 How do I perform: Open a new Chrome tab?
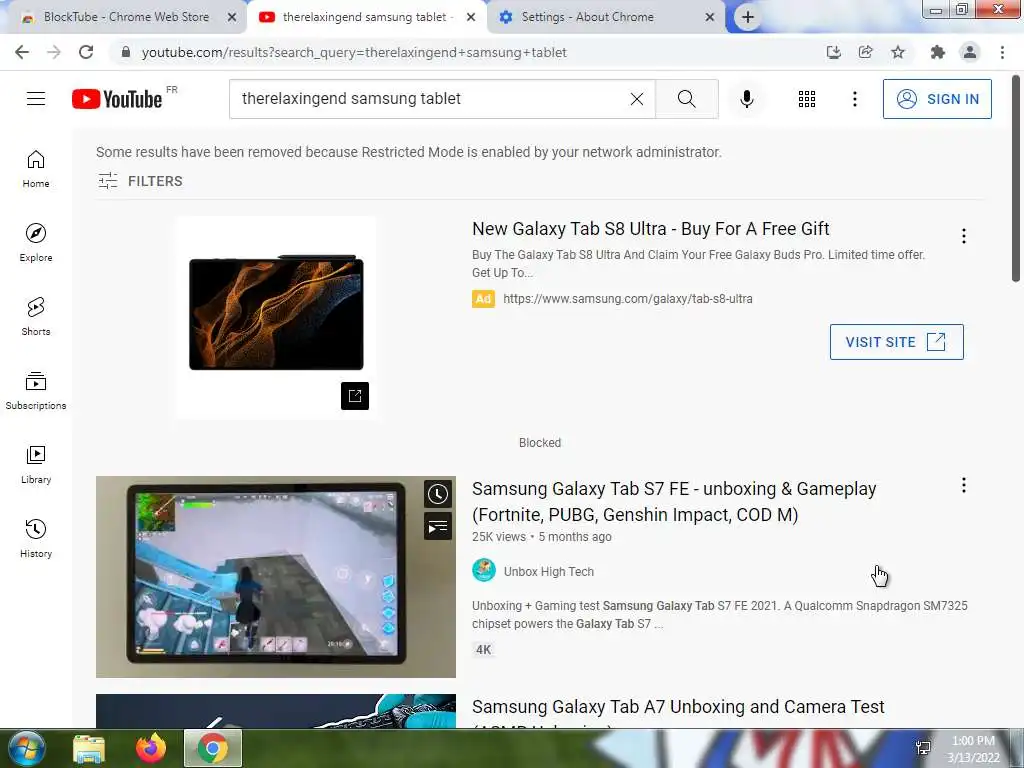[x=748, y=18]
